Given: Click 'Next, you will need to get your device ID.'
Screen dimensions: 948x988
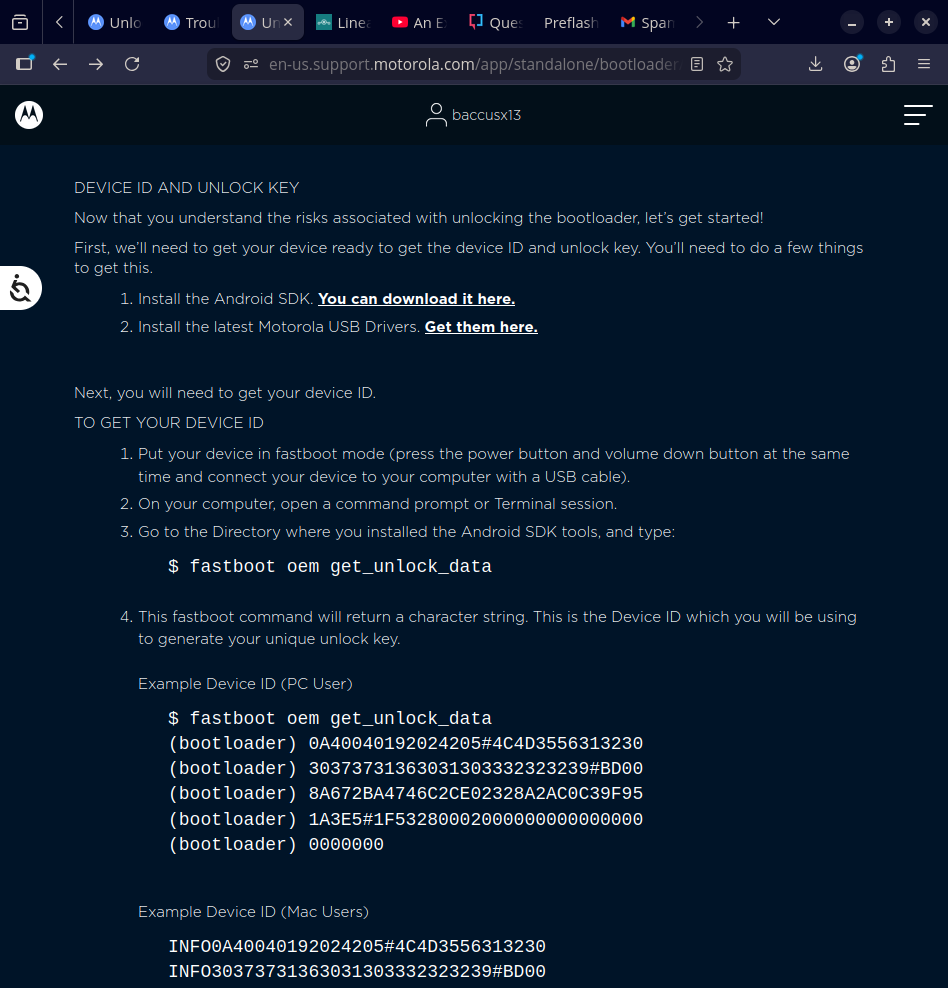Looking at the screenshot, I should [x=225, y=393].
